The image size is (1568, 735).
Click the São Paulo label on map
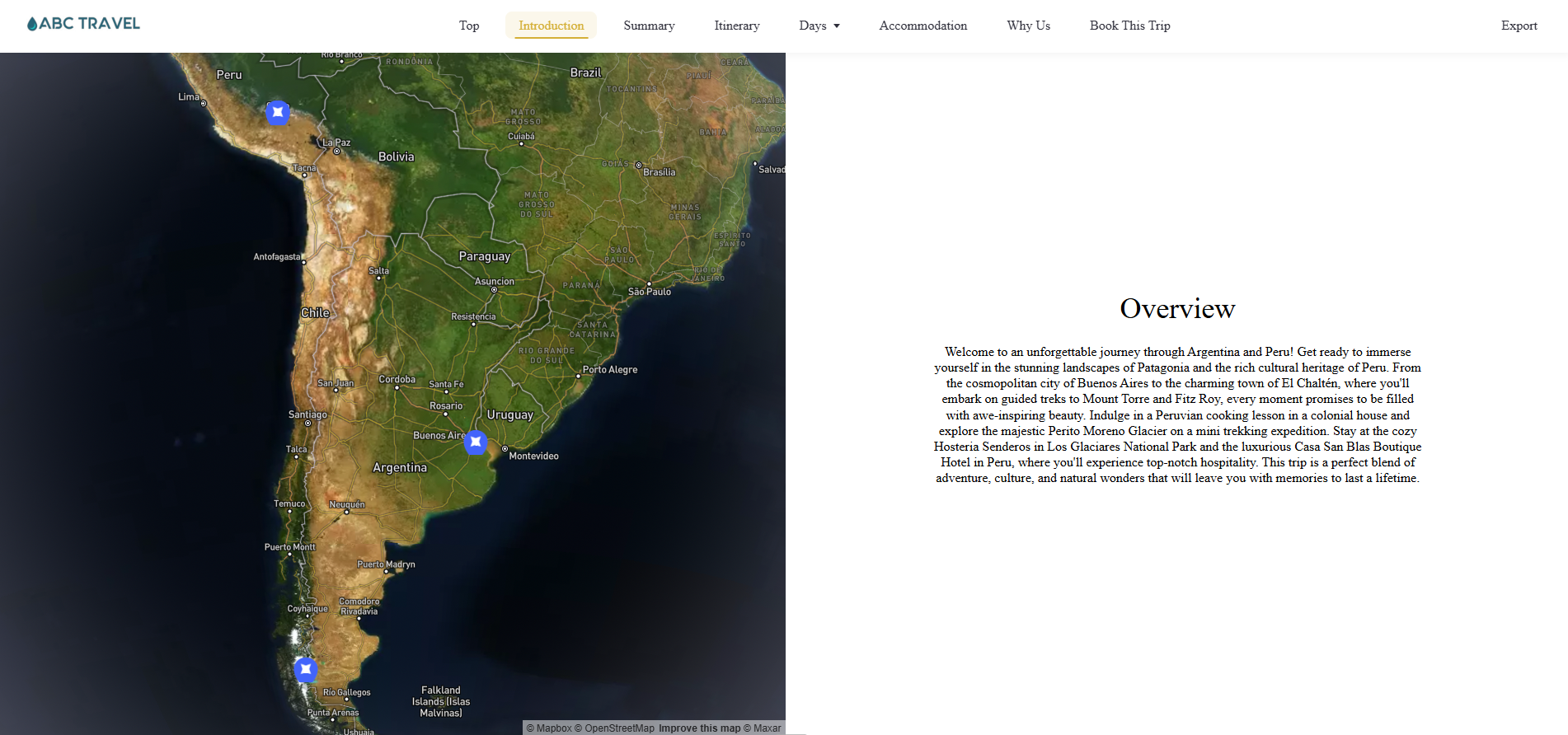[650, 292]
